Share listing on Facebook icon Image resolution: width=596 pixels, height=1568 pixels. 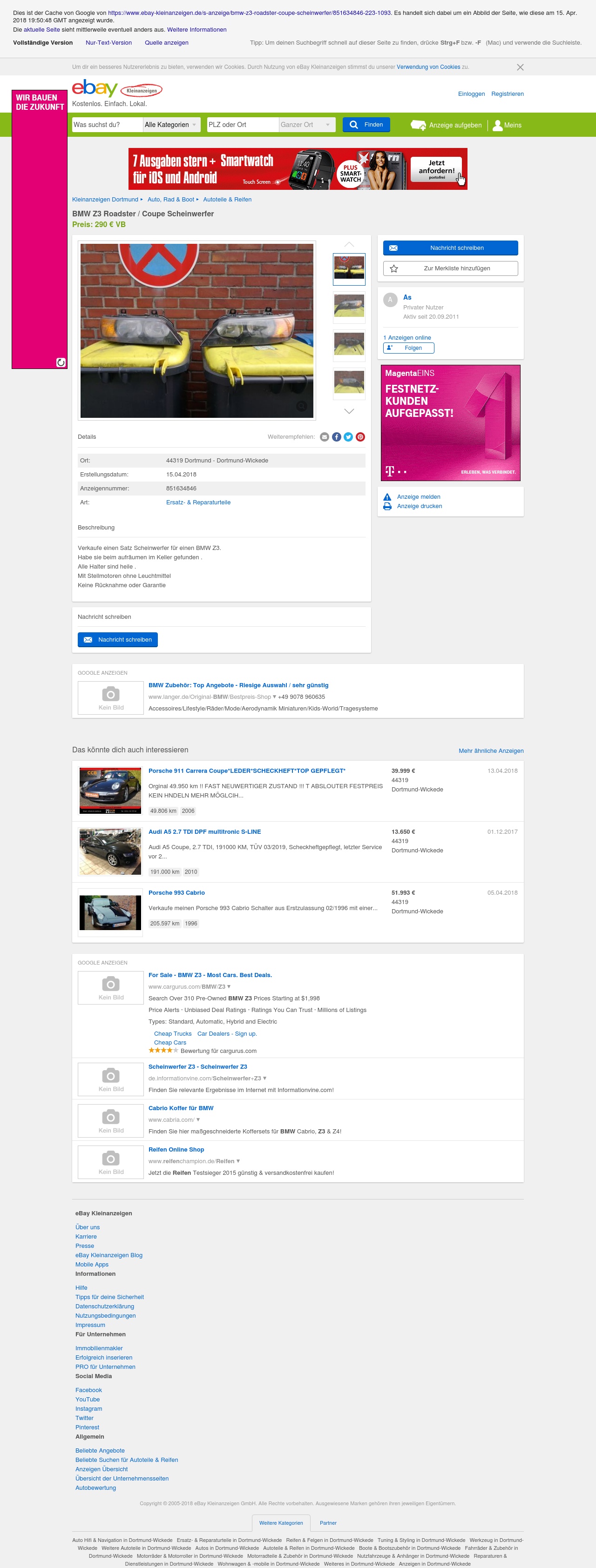pos(336,437)
